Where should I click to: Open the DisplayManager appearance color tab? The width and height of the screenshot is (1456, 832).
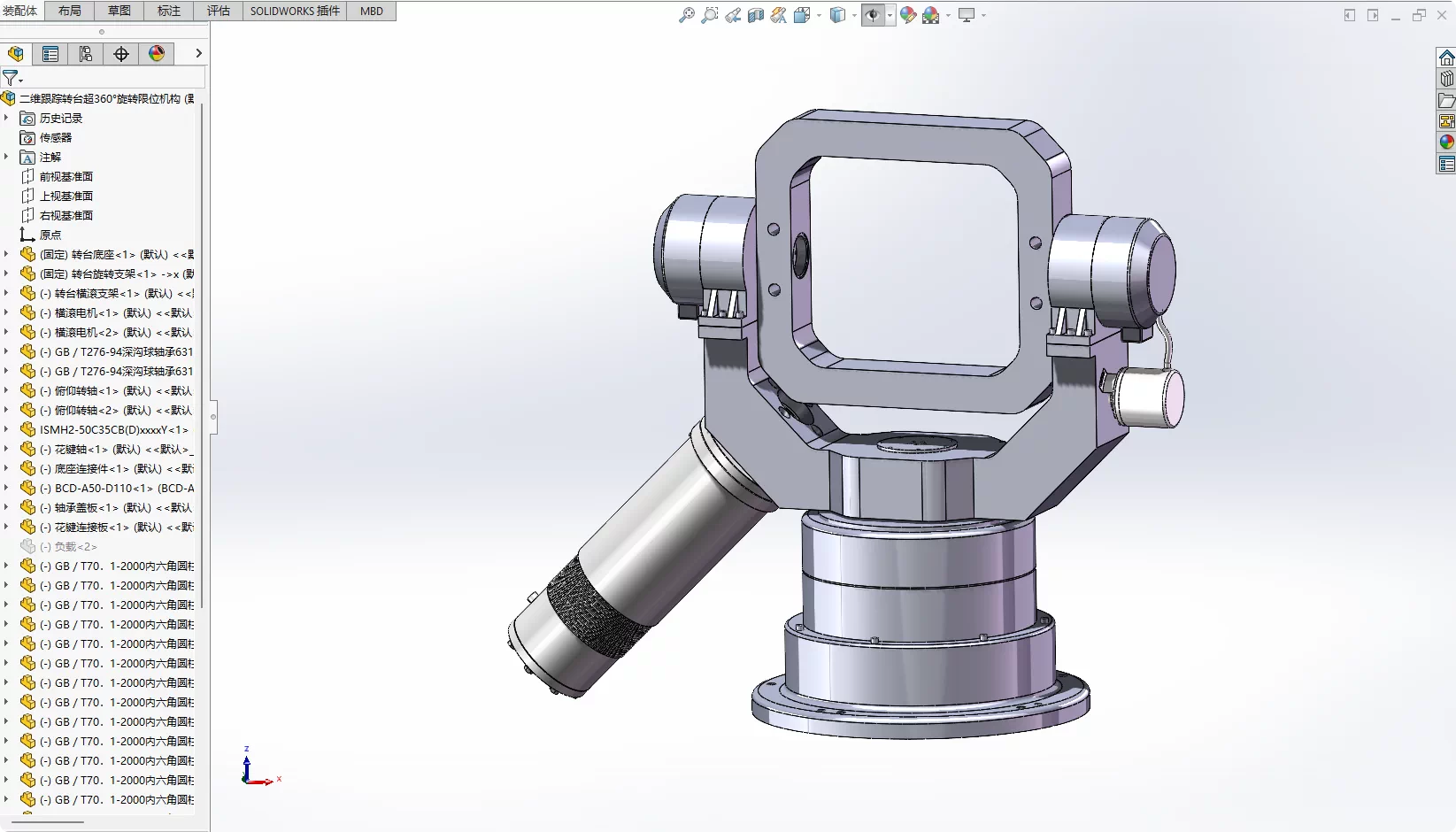pyautogui.click(x=157, y=54)
